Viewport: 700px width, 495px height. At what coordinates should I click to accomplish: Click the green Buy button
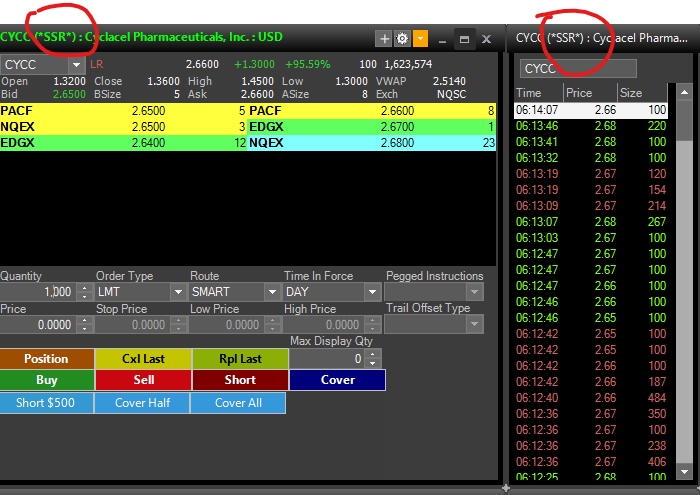click(47, 380)
